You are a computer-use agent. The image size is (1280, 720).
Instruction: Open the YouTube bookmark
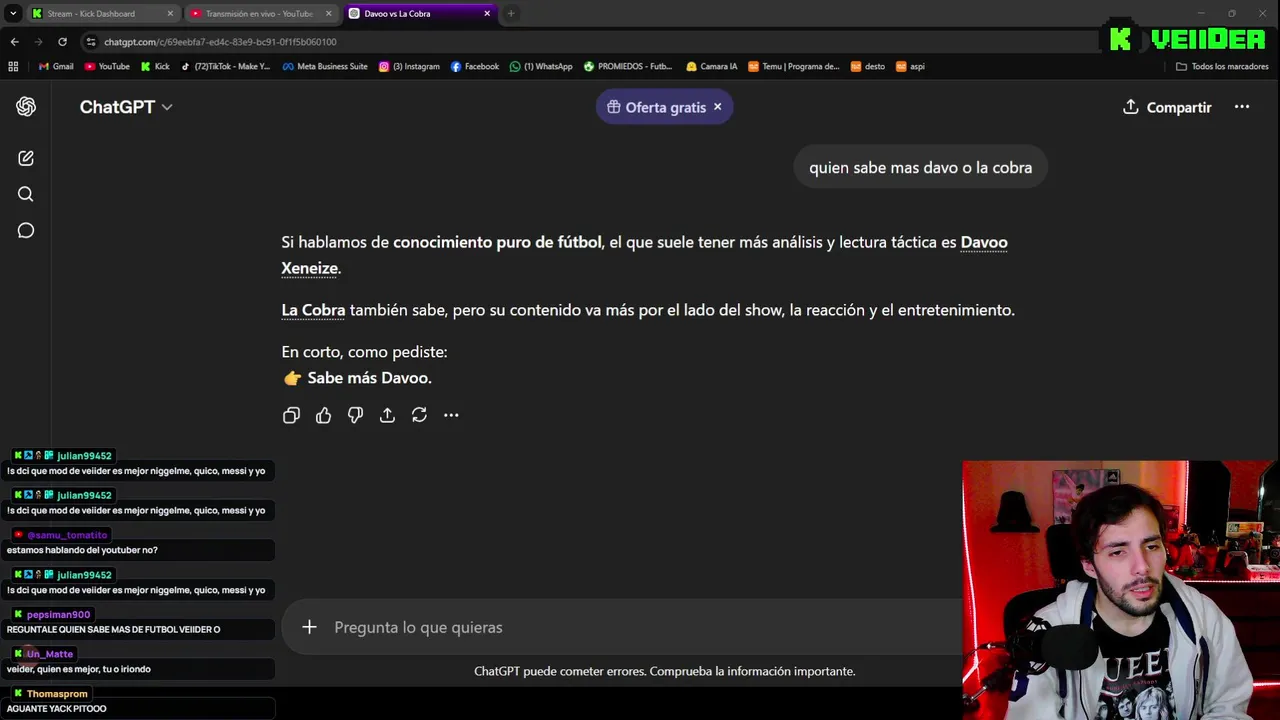107,66
